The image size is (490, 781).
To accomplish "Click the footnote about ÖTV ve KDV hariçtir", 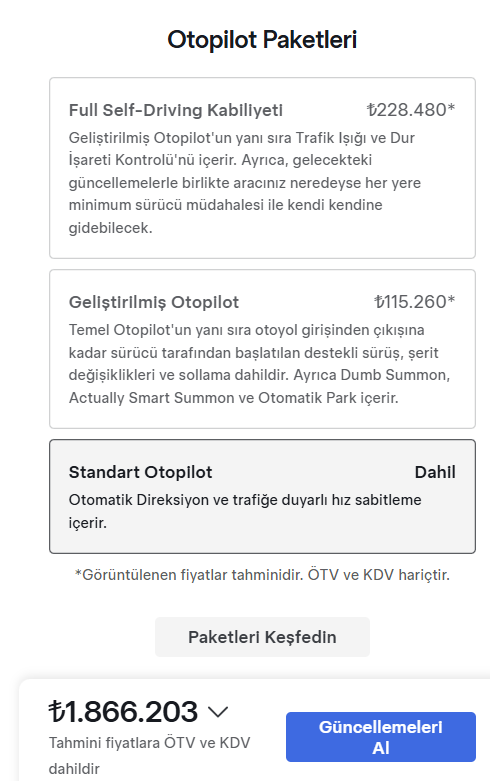I will pos(262,575).
